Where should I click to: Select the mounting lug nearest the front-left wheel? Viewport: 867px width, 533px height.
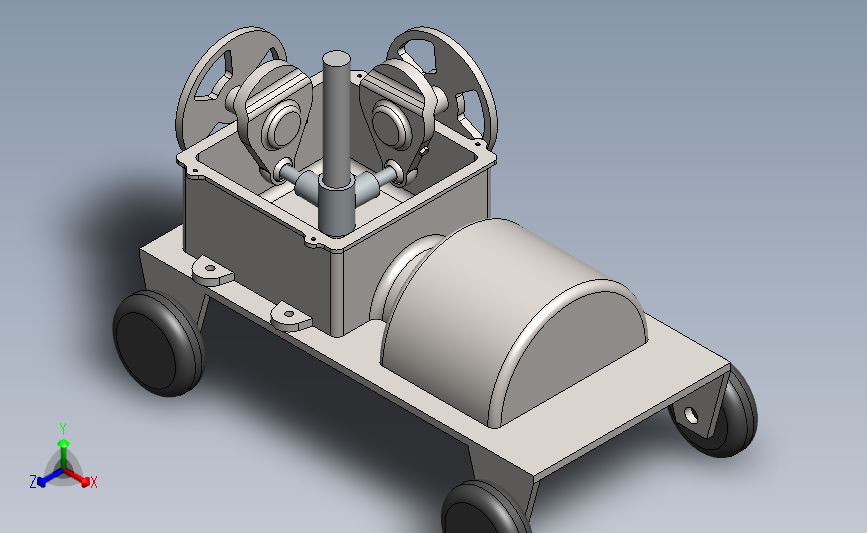[x=212, y=271]
